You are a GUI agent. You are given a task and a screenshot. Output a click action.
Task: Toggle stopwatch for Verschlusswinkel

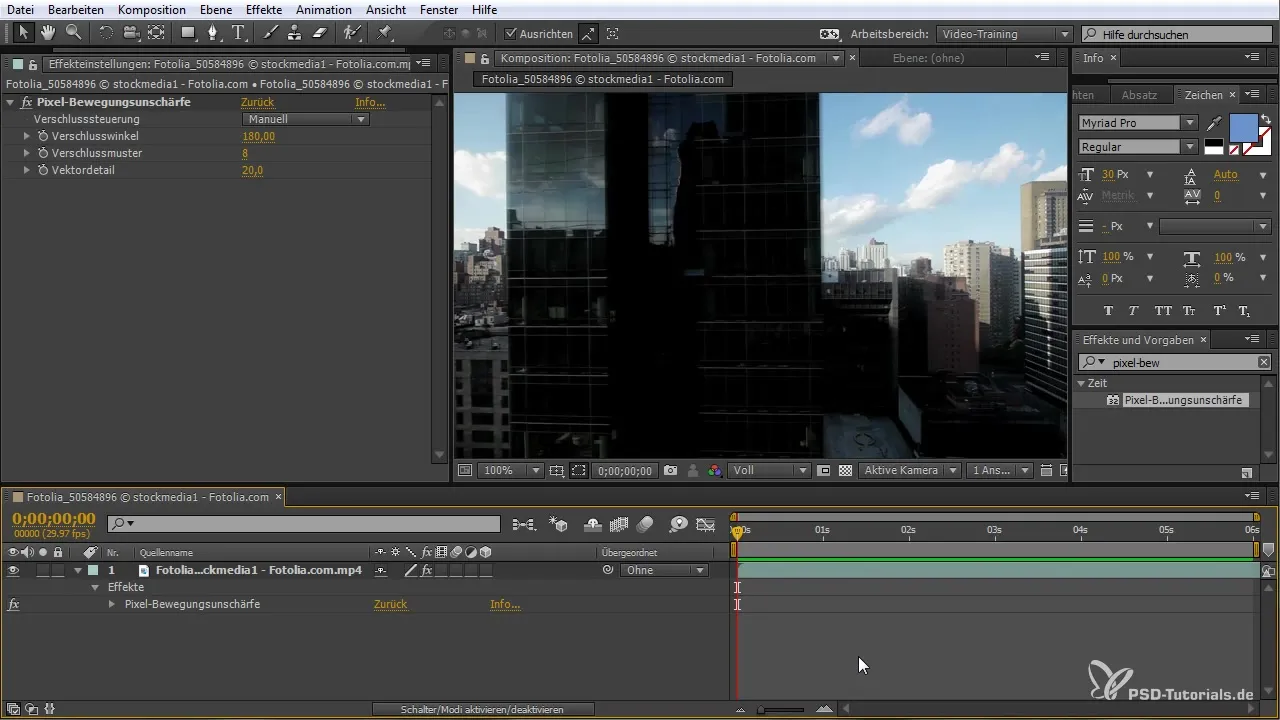43,136
